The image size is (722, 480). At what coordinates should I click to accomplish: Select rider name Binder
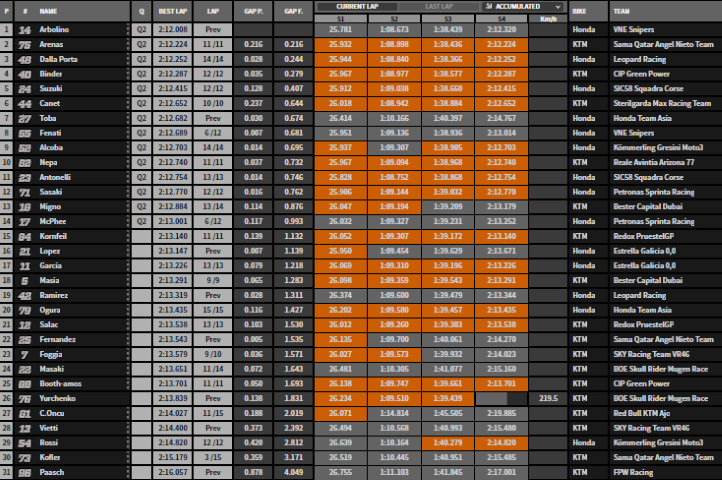tap(51, 74)
